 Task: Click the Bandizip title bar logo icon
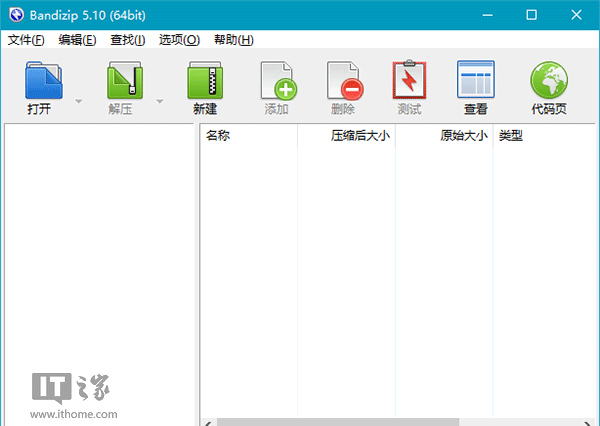coord(16,15)
